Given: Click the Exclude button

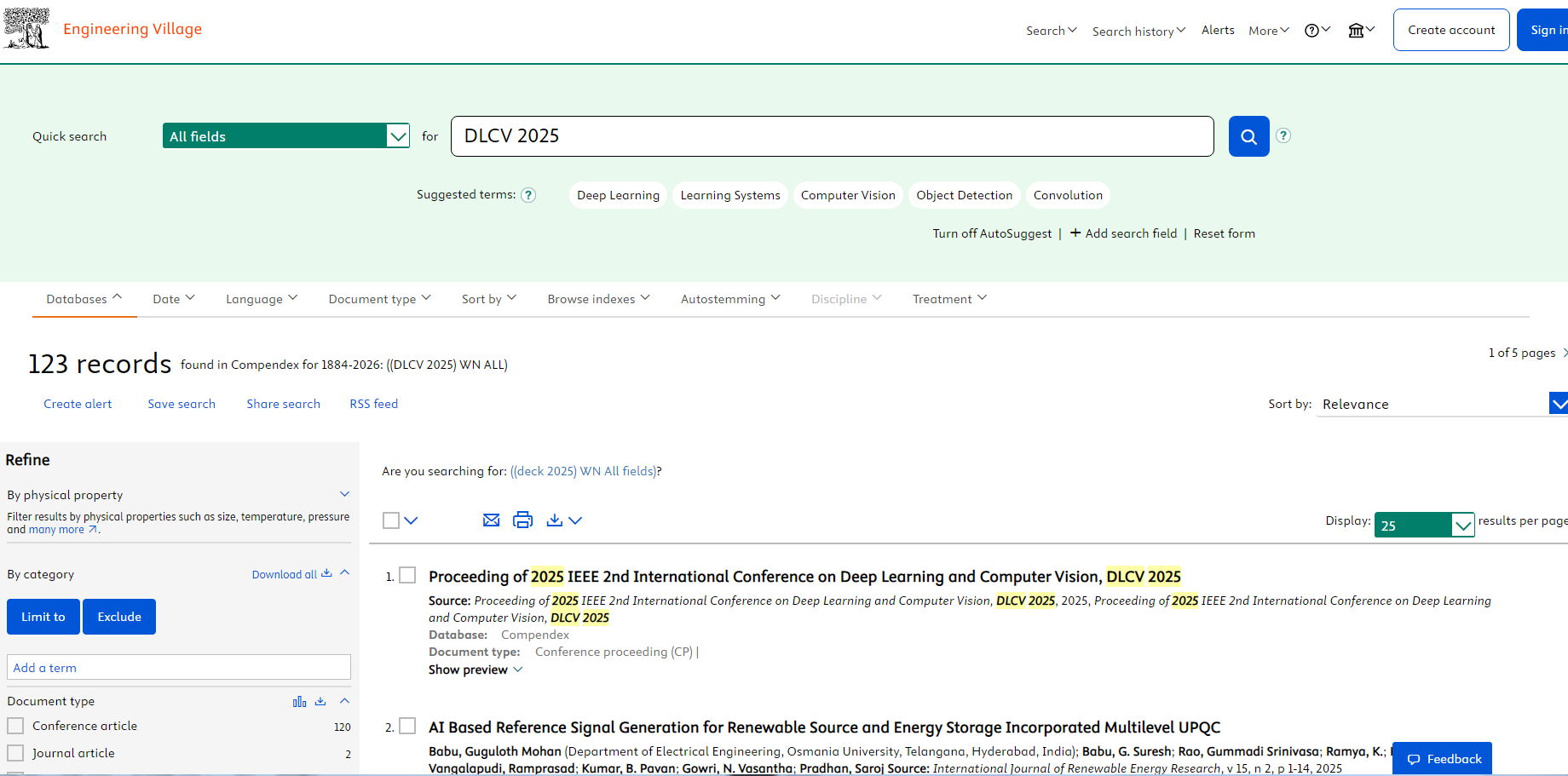Looking at the screenshot, I should [x=119, y=617].
